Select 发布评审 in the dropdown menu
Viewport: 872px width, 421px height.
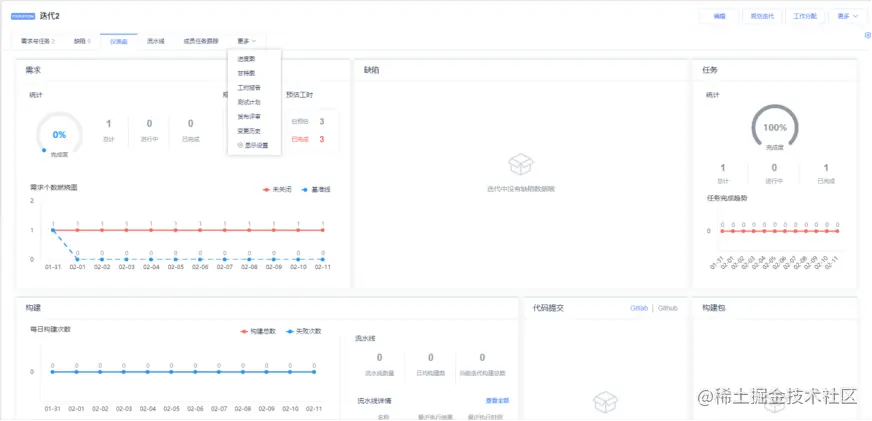point(249,117)
